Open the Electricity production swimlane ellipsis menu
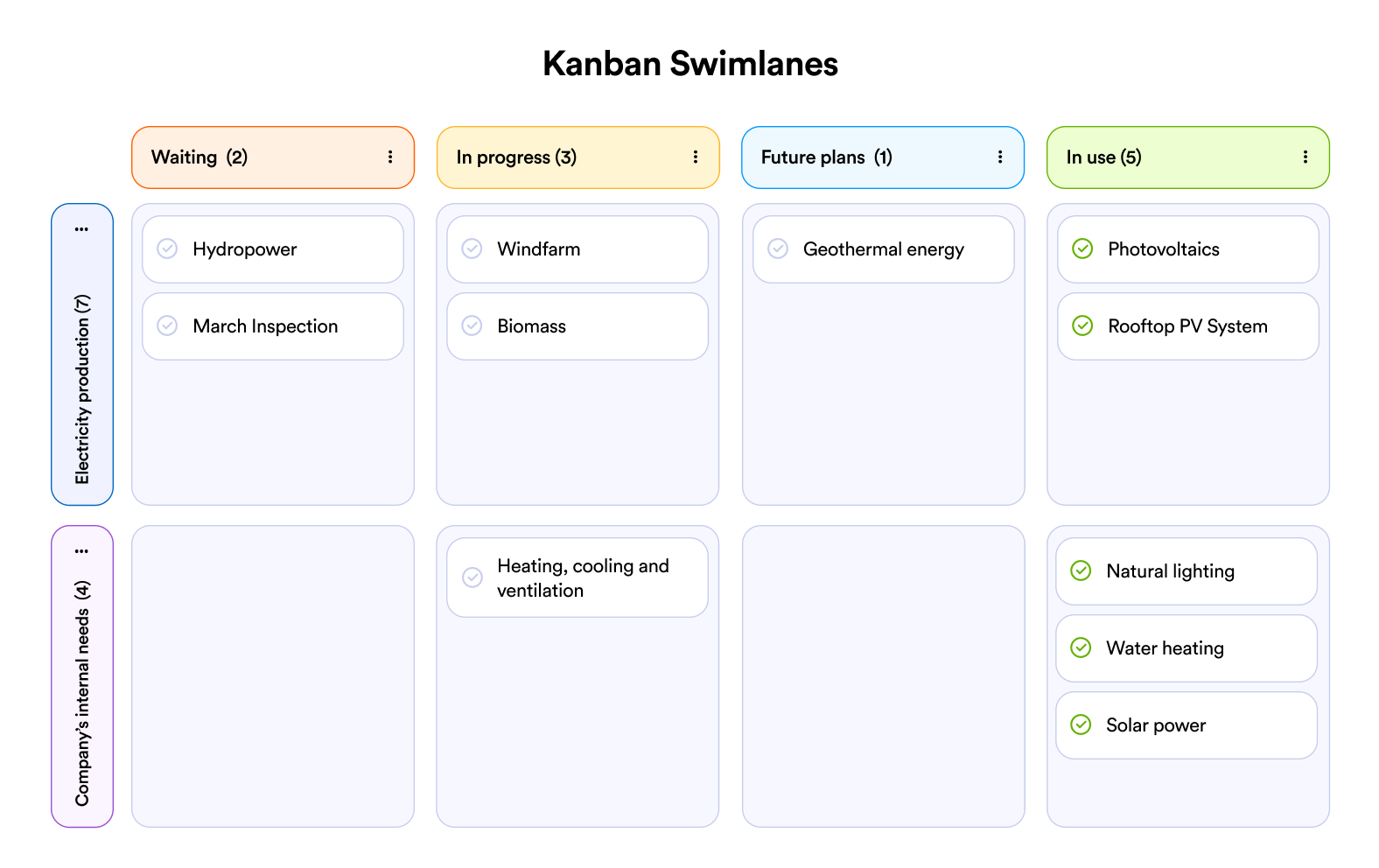This screenshot has width=1379, height=868. pos(81,229)
